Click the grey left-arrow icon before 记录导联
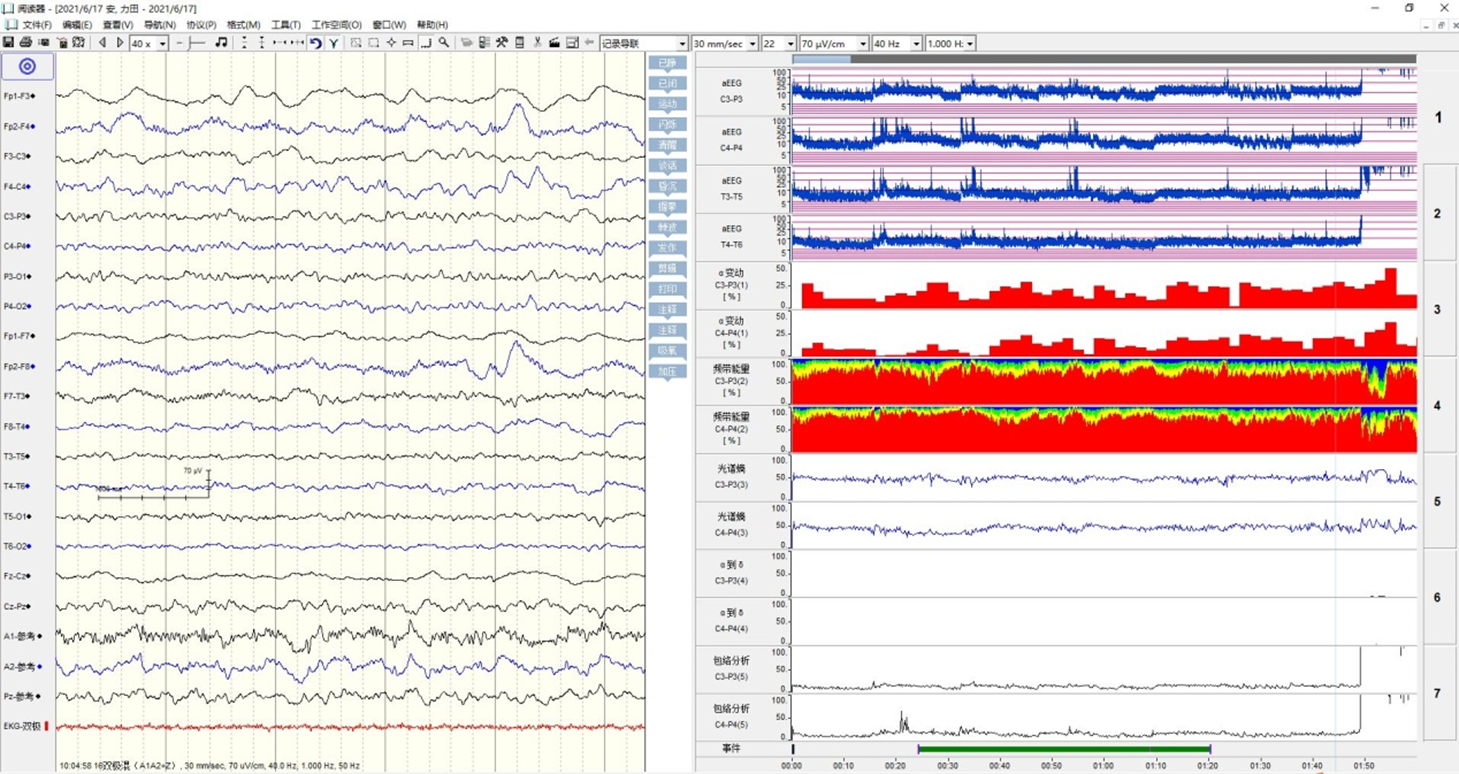The height and width of the screenshot is (774, 1459). click(x=589, y=43)
